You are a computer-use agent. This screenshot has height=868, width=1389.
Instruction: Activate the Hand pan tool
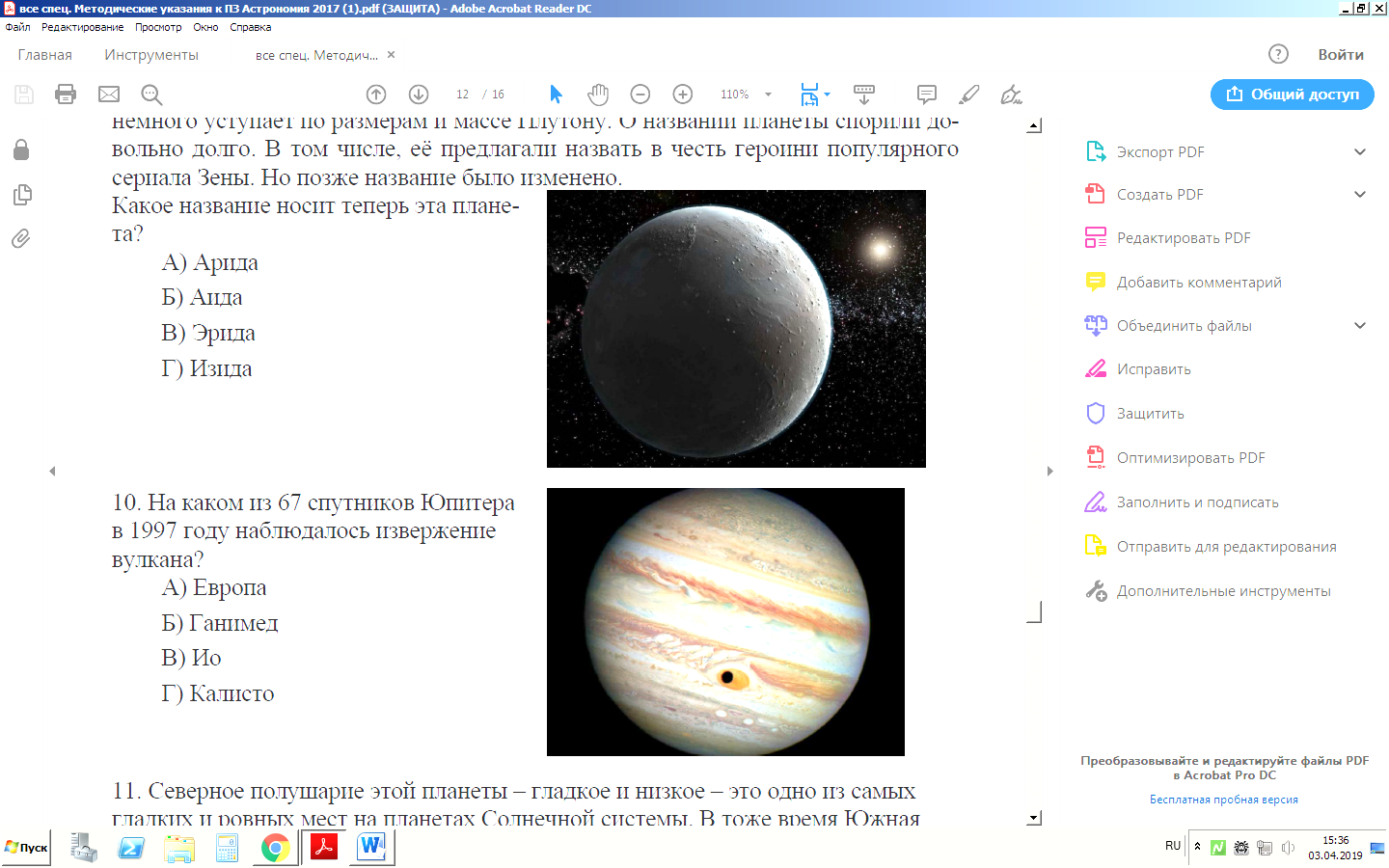598,95
